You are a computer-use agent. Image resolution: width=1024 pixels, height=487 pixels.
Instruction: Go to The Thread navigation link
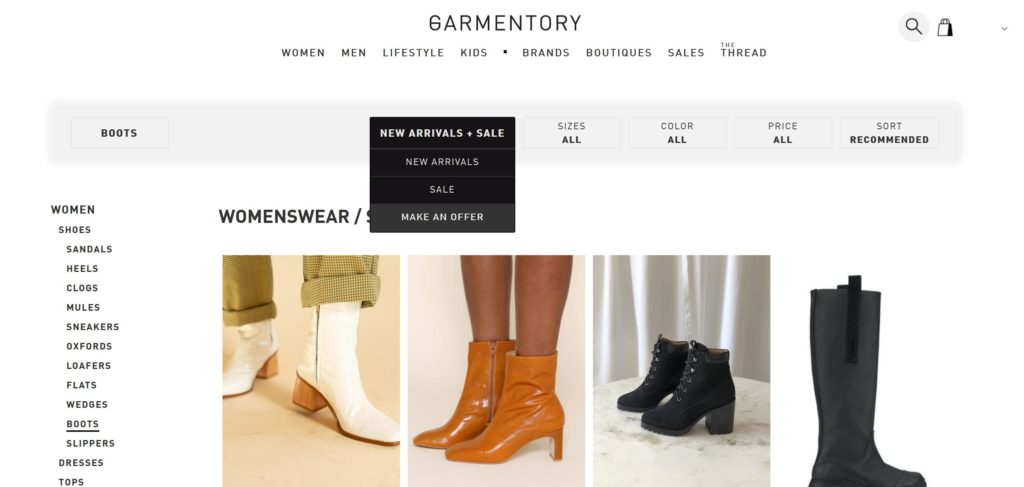coord(744,51)
